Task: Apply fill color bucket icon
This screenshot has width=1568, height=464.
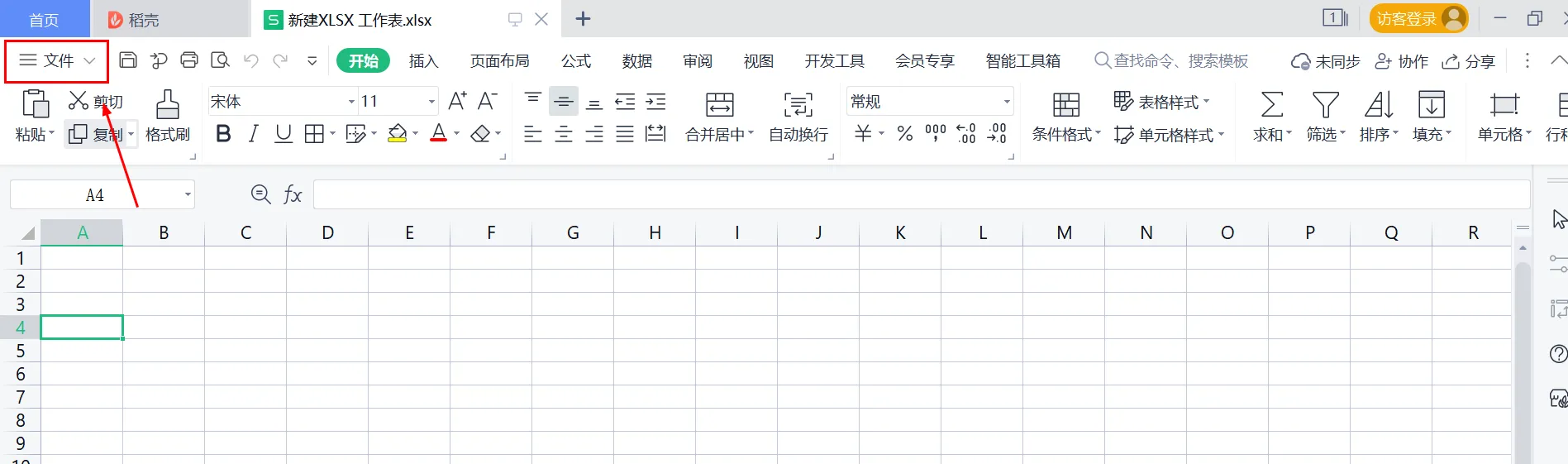Action: (x=398, y=134)
